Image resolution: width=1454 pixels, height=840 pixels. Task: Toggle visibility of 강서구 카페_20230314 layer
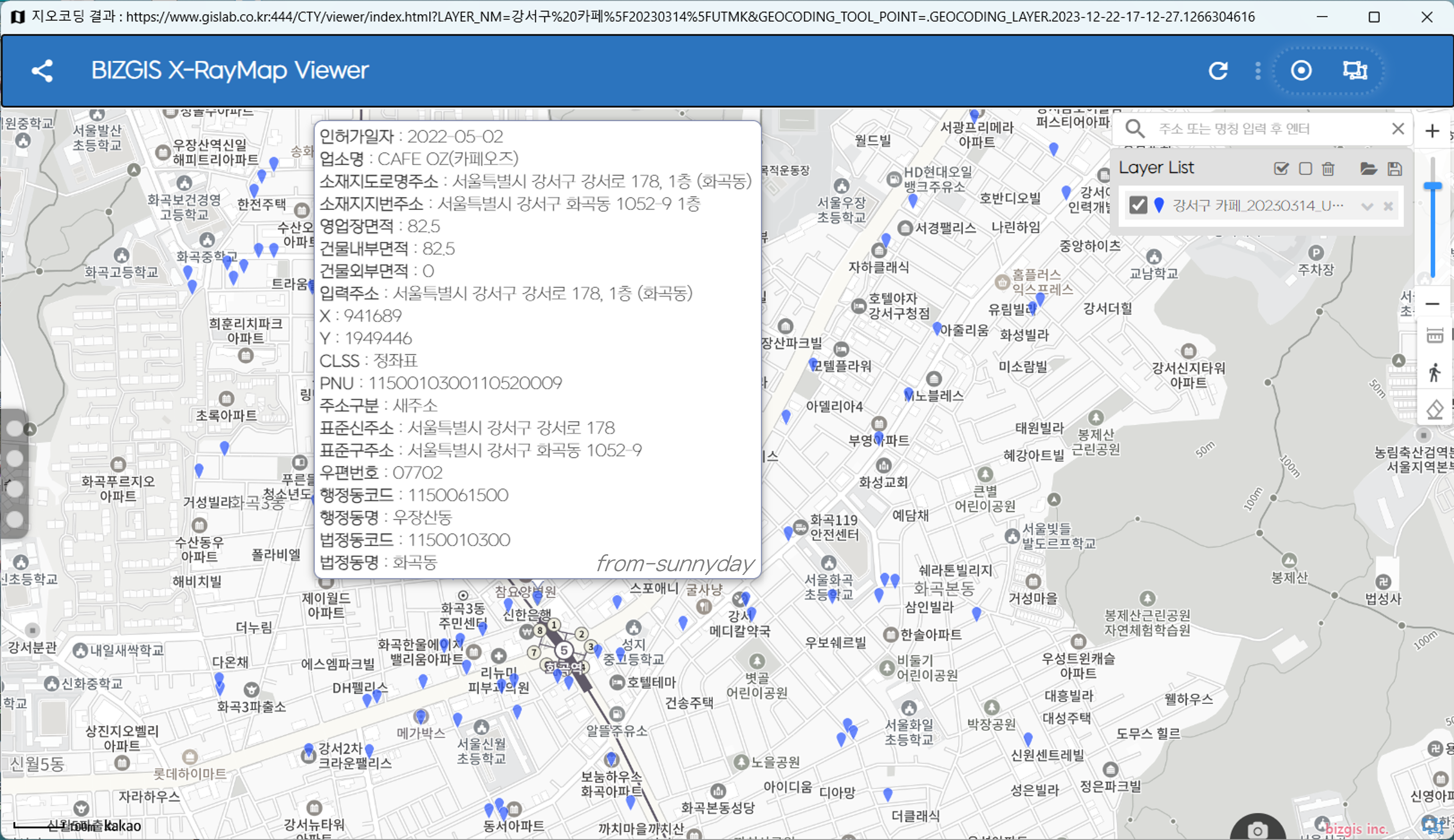[x=1138, y=205]
